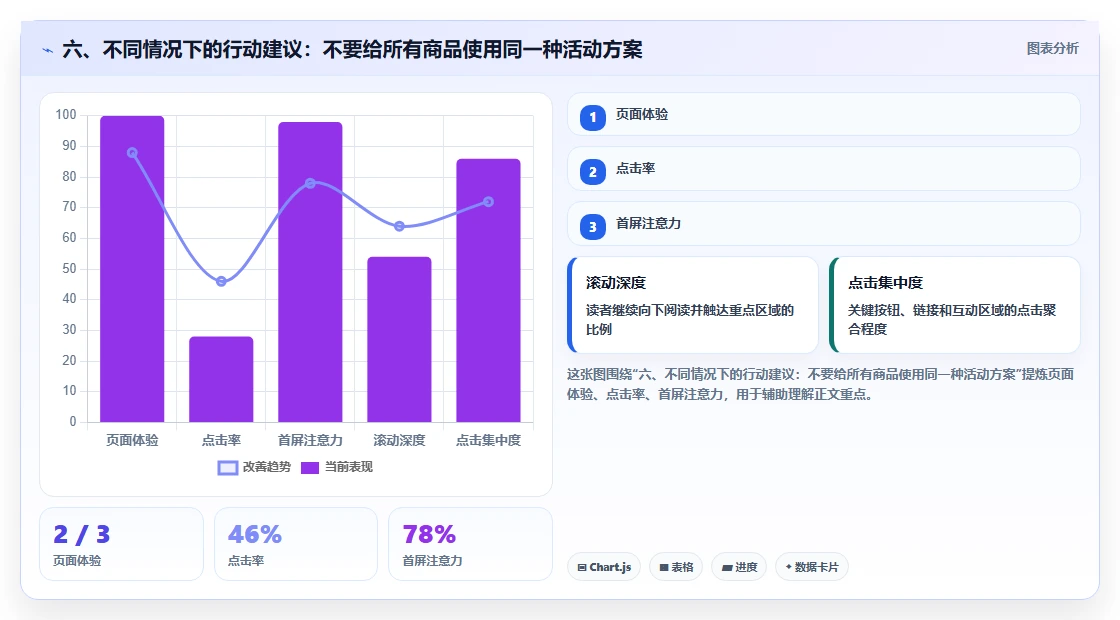Screen dimensions: 1120x620
Task: Click the trend line point above 点击率
Action: 221,281
